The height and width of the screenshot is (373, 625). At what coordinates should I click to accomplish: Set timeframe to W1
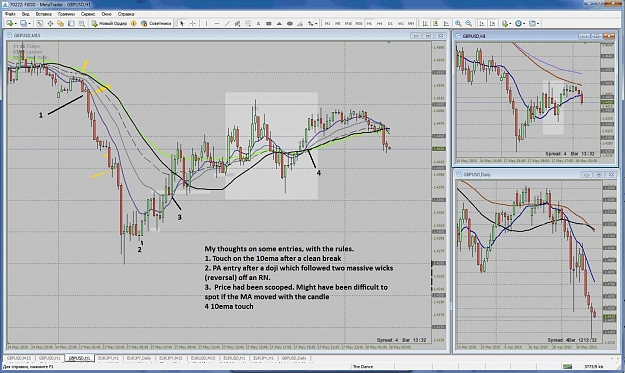pos(401,24)
